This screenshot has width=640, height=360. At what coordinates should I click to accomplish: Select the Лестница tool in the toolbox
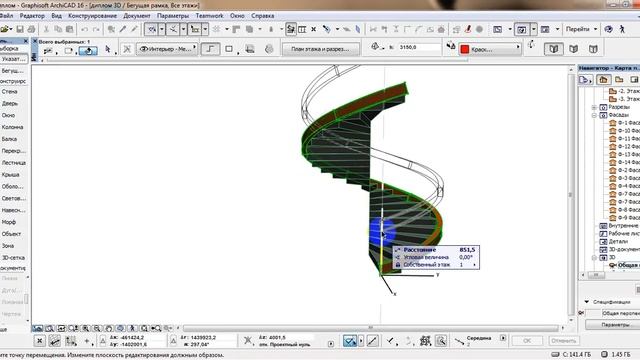coord(13,163)
